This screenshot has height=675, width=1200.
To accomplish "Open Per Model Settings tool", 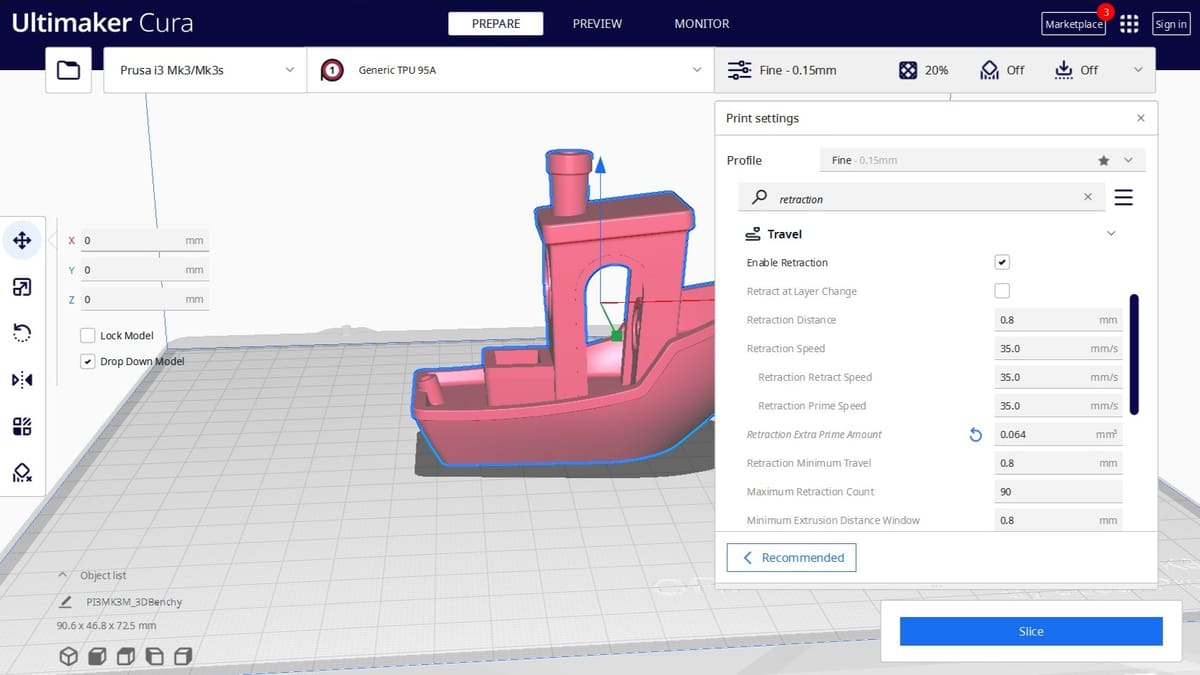I will point(22,427).
